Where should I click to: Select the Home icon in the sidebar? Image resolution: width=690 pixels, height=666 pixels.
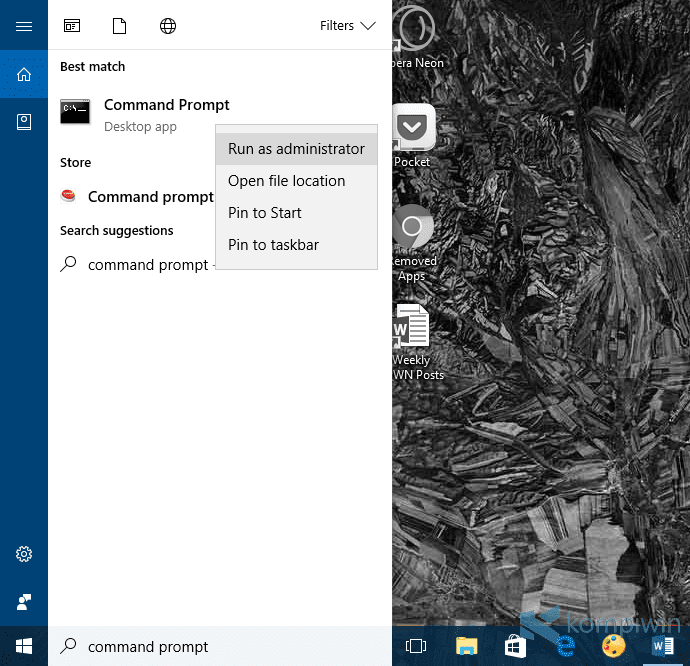click(24, 74)
